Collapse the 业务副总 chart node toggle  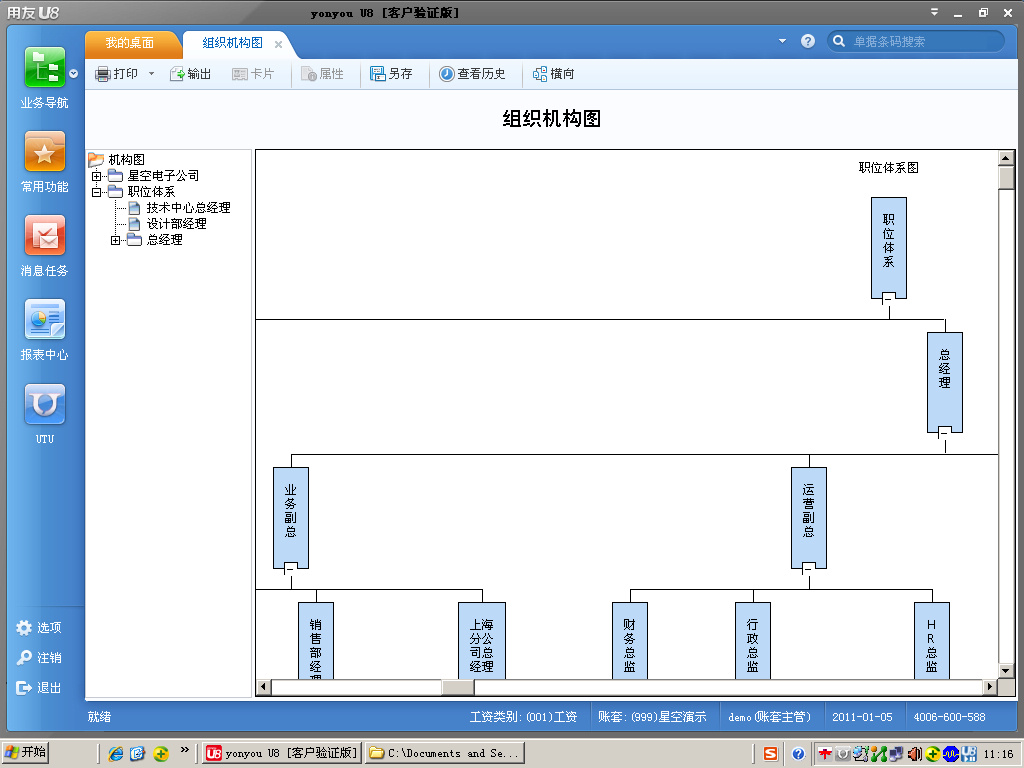click(290, 568)
